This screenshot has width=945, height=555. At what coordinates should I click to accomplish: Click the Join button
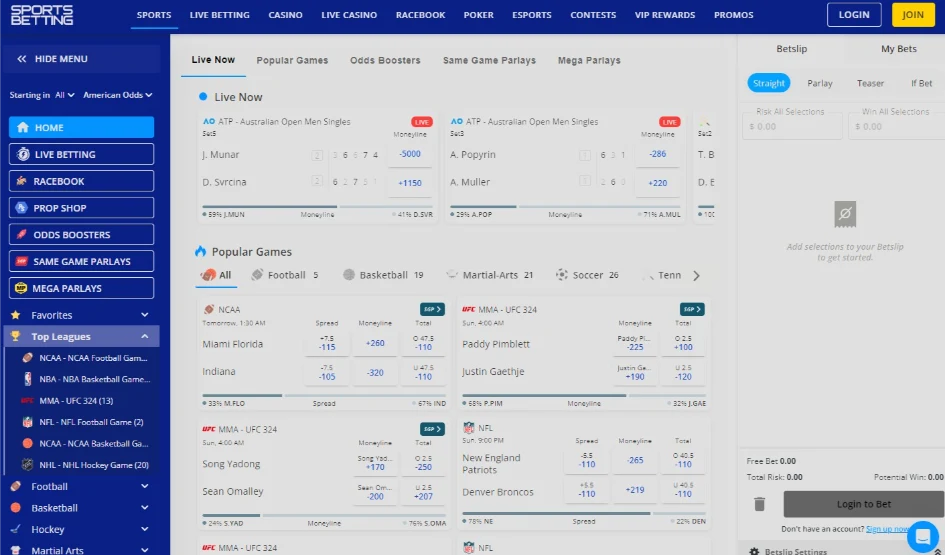coord(912,15)
